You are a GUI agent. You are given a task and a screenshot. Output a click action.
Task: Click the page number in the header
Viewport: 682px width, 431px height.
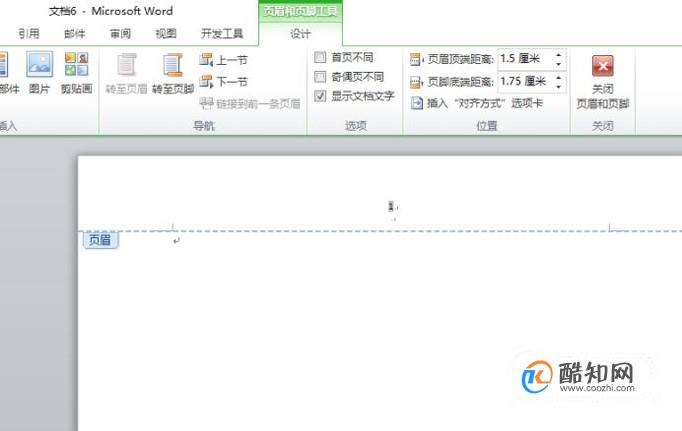coord(391,207)
